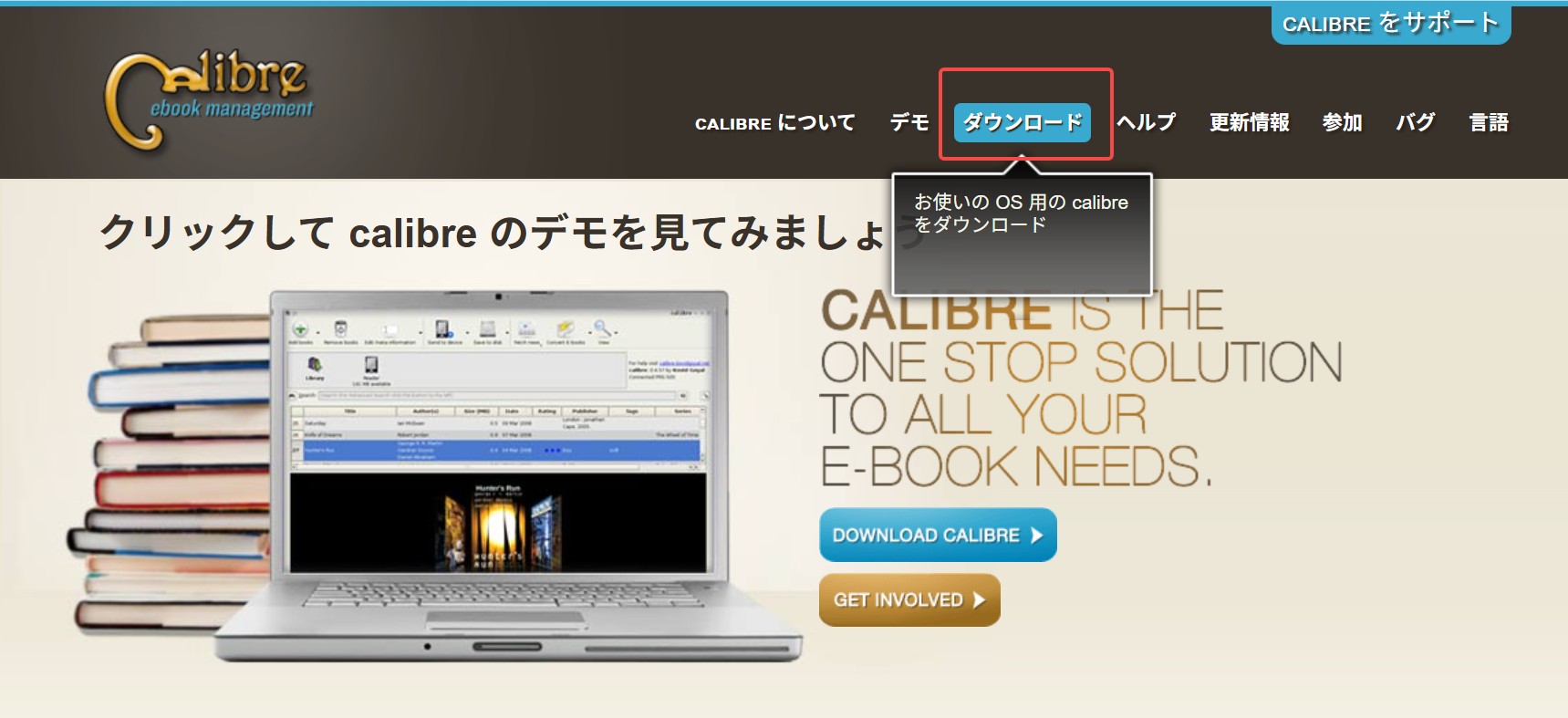Click the arrow icon on Get Involved button
This screenshot has width=1568, height=718.
(x=979, y=600)
